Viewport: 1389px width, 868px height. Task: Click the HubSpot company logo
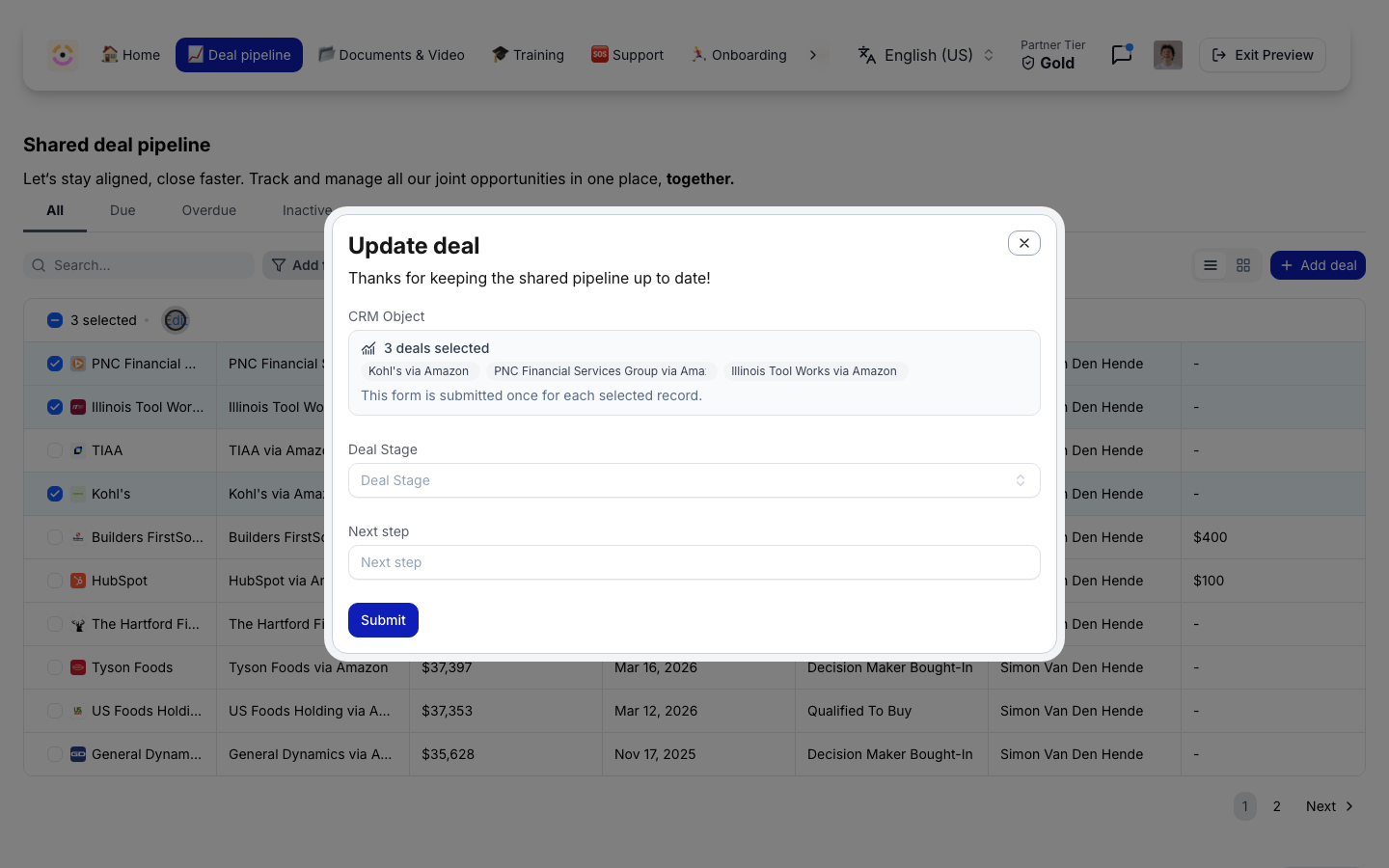[x=78, y=581]
